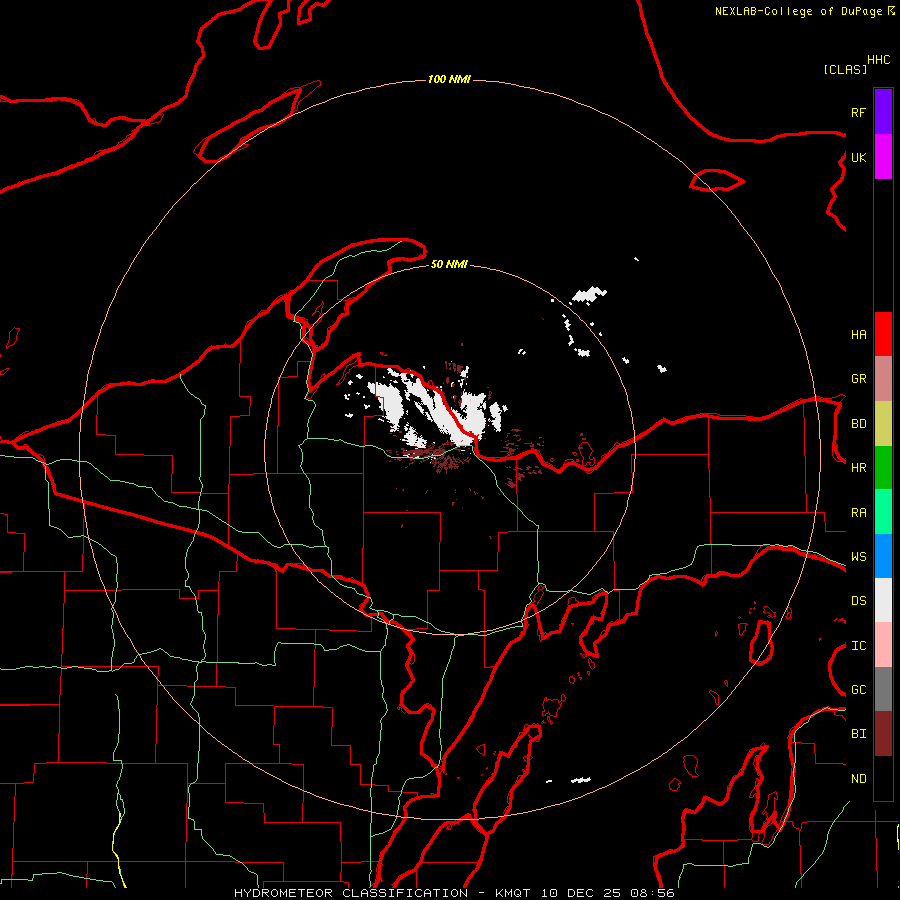Image resolution: width=900 pixels, height=900 pixels.
Task: Click the 10 DEC 25 date stamp
Action: point(580,893)
